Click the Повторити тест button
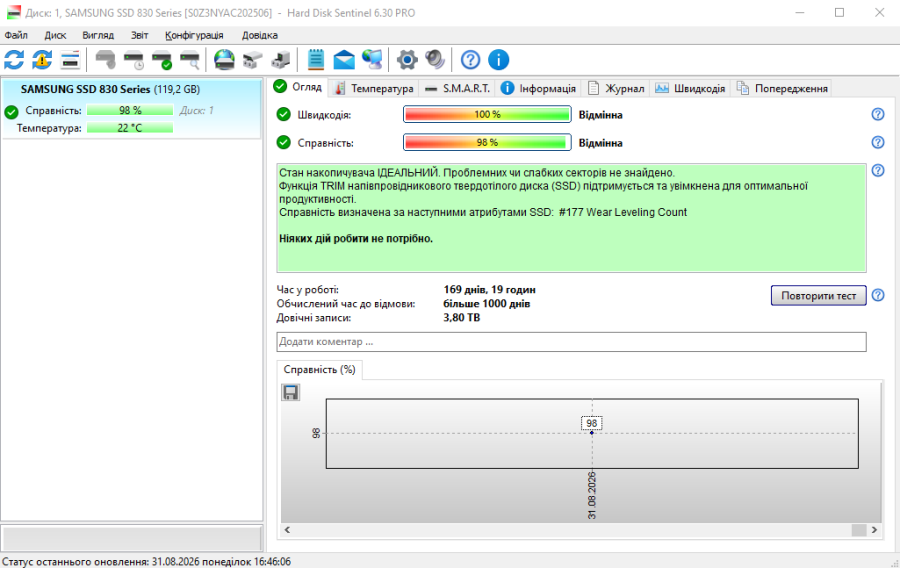This screenshot has height=568, width=900. click(818, 295)
